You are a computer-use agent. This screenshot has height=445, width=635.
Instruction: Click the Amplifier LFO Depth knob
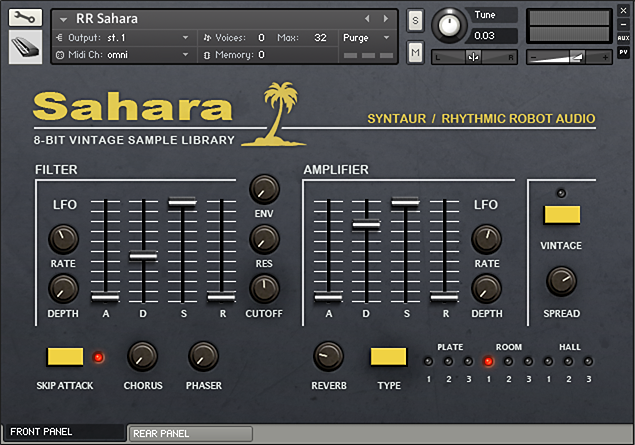[x=486, y=290]
